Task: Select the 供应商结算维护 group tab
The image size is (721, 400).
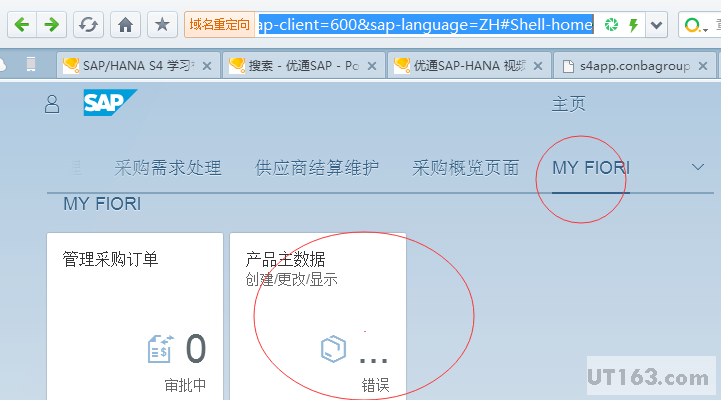Action: pos(317,168)
